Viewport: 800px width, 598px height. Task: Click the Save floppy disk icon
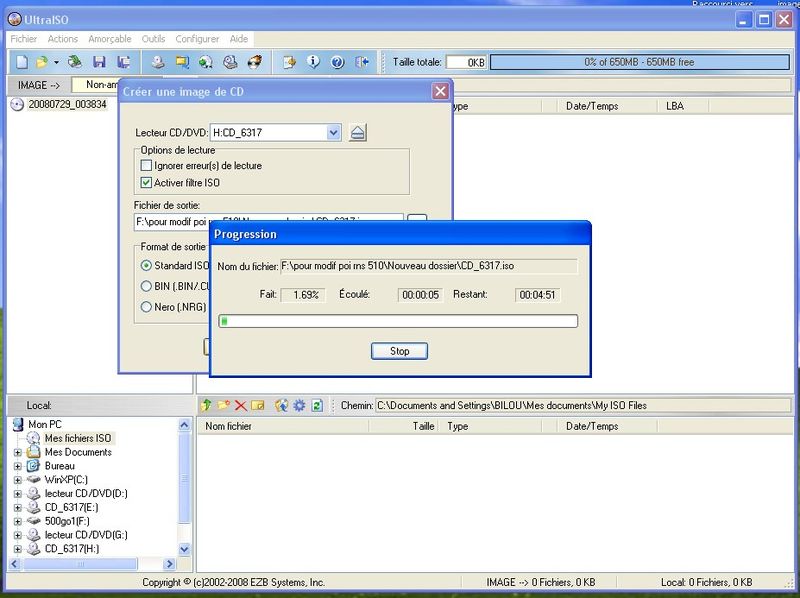[99, 62]
